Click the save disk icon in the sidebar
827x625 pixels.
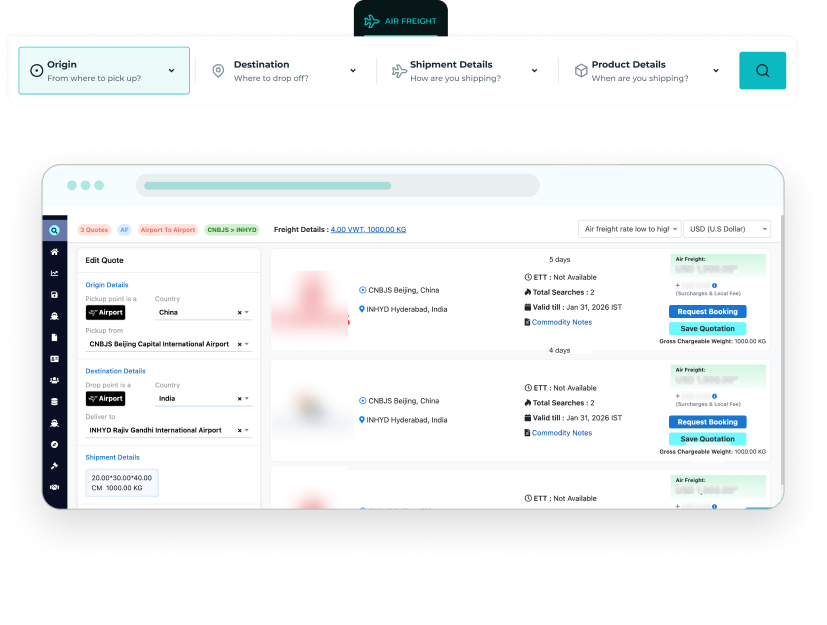pos(54,295)
